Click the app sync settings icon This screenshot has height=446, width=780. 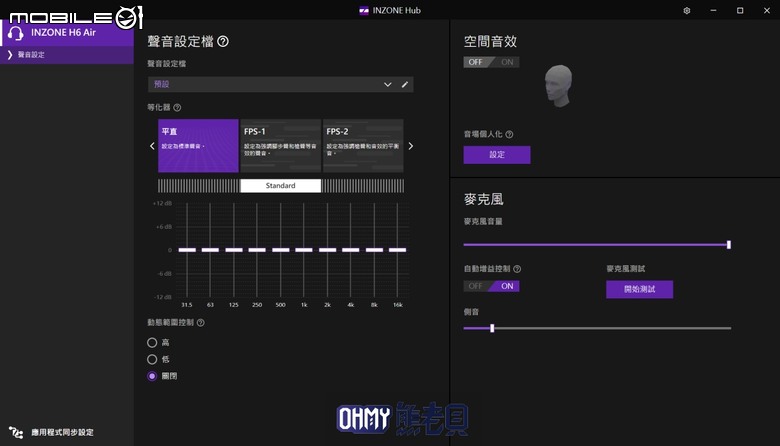click(15, 432)
